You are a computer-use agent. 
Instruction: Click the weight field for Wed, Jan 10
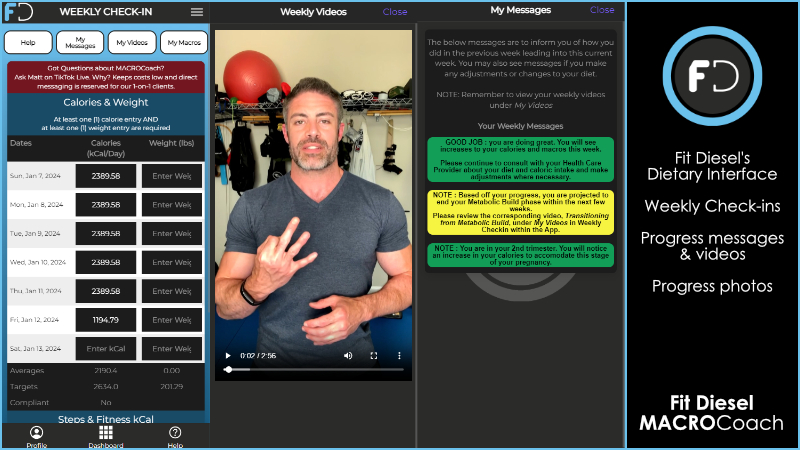(172, 262)
